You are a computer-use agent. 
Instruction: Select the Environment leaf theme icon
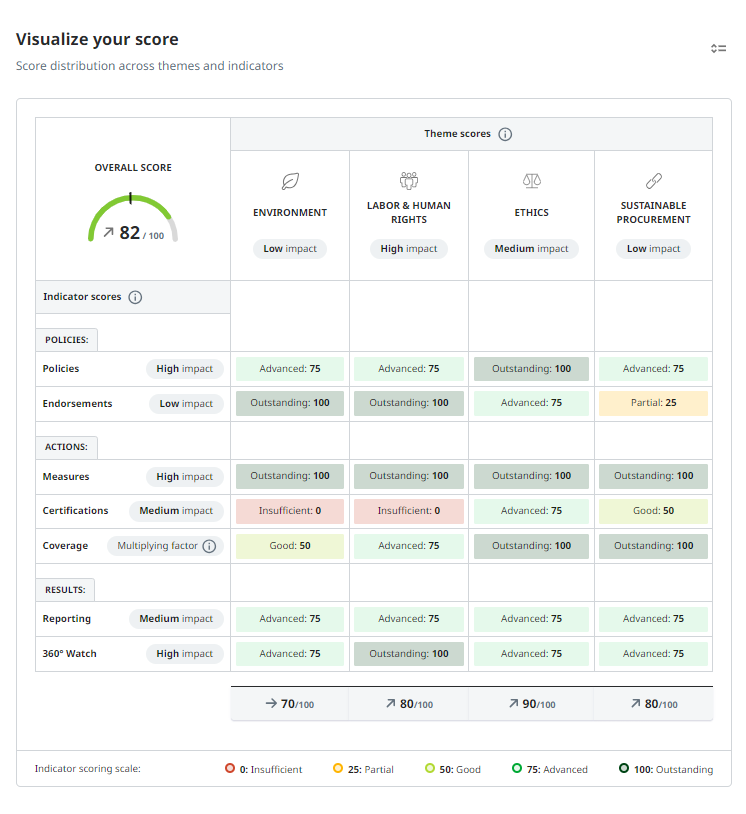(x=290, y=181)
